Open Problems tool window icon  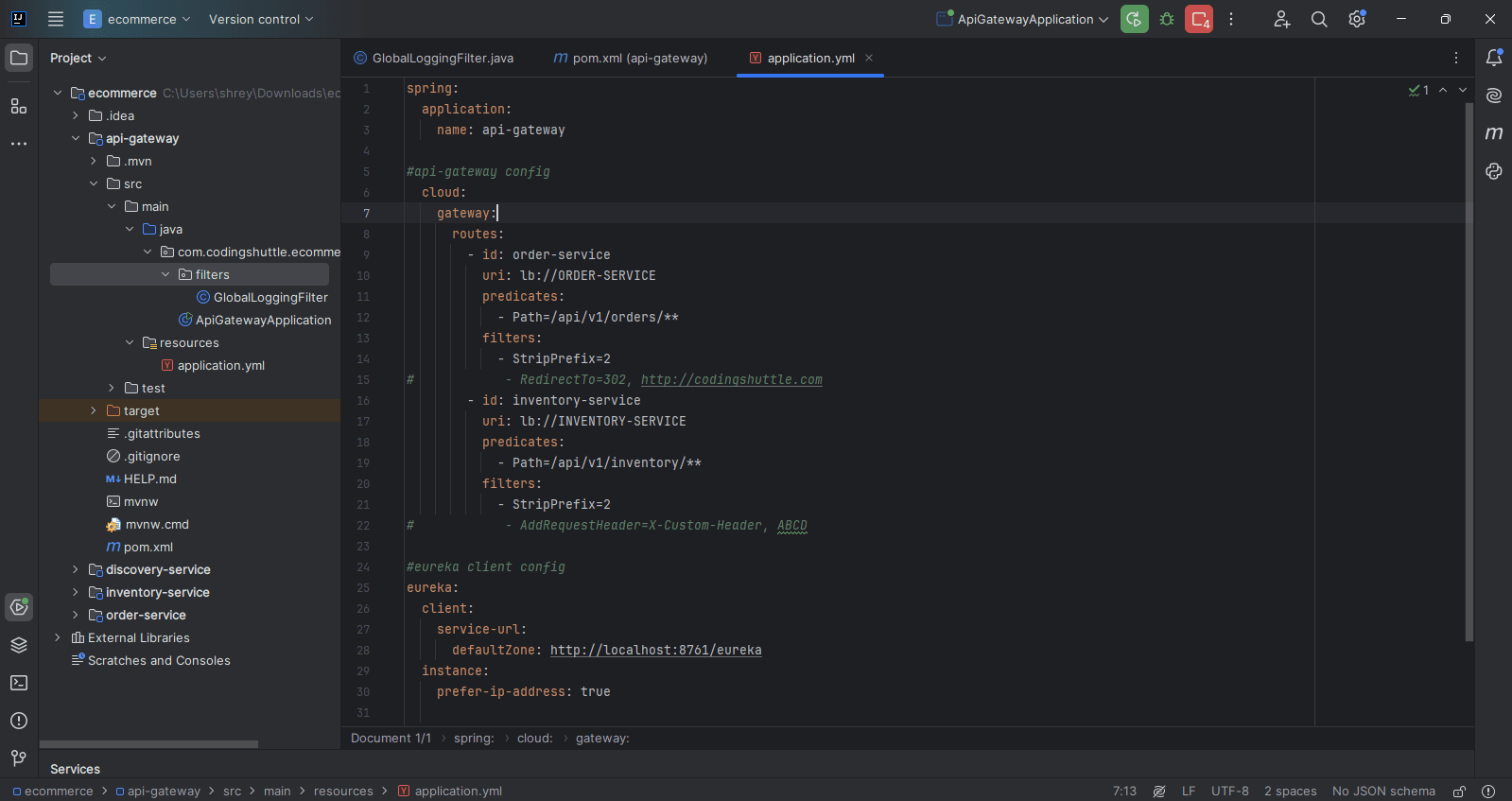pos(19,721)
